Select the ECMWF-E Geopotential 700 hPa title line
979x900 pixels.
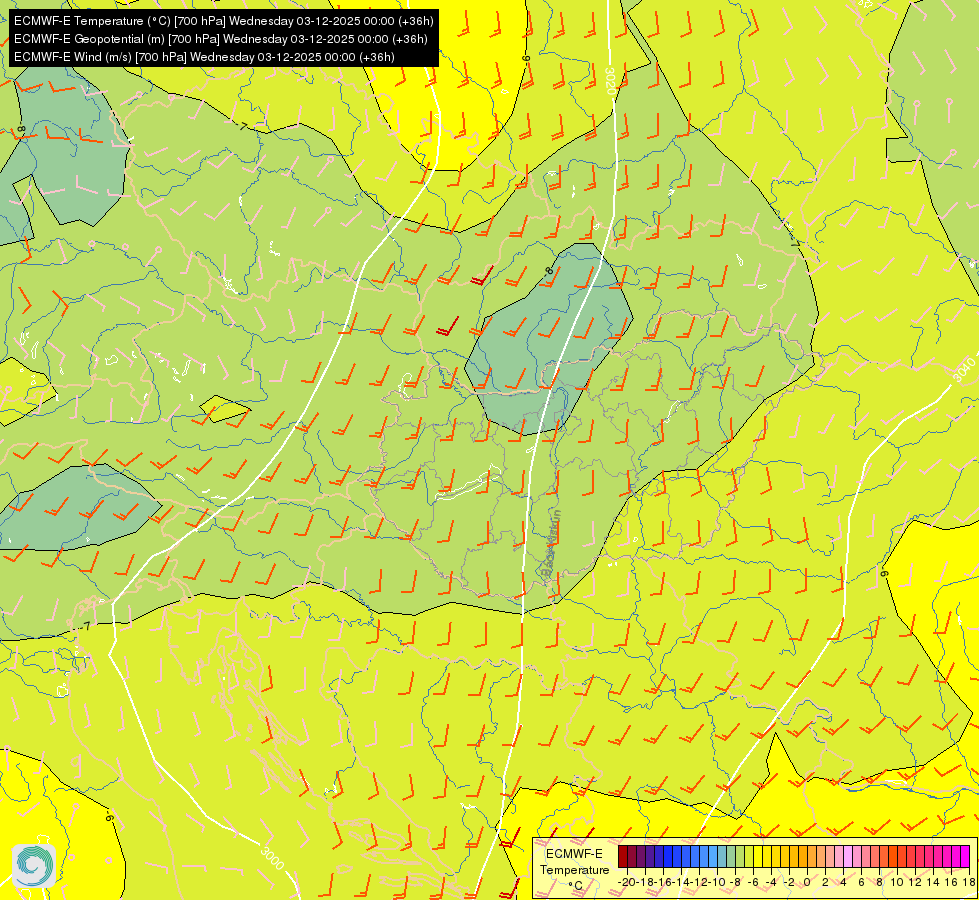click(220, 39)
